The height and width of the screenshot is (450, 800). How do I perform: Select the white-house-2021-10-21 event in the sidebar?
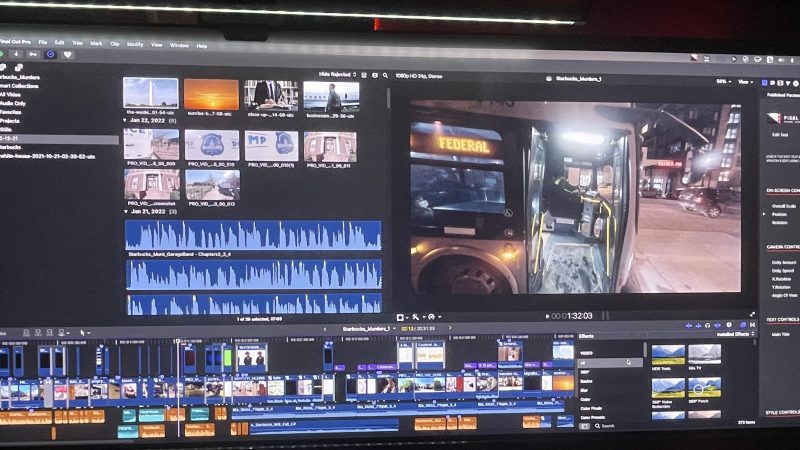pyautogui.click(x=47, y=157)
